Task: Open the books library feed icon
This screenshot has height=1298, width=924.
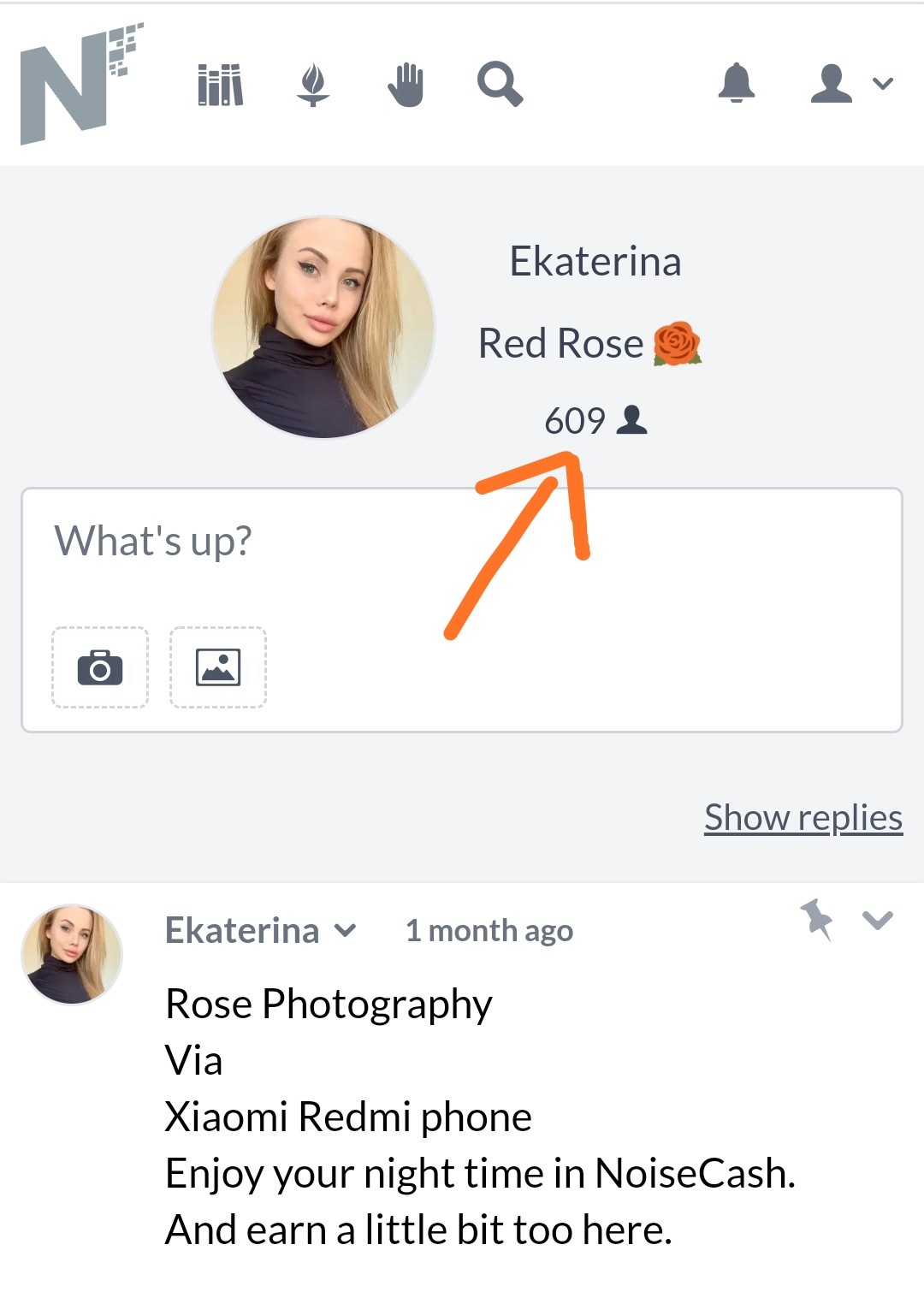Action: (221, 85)
